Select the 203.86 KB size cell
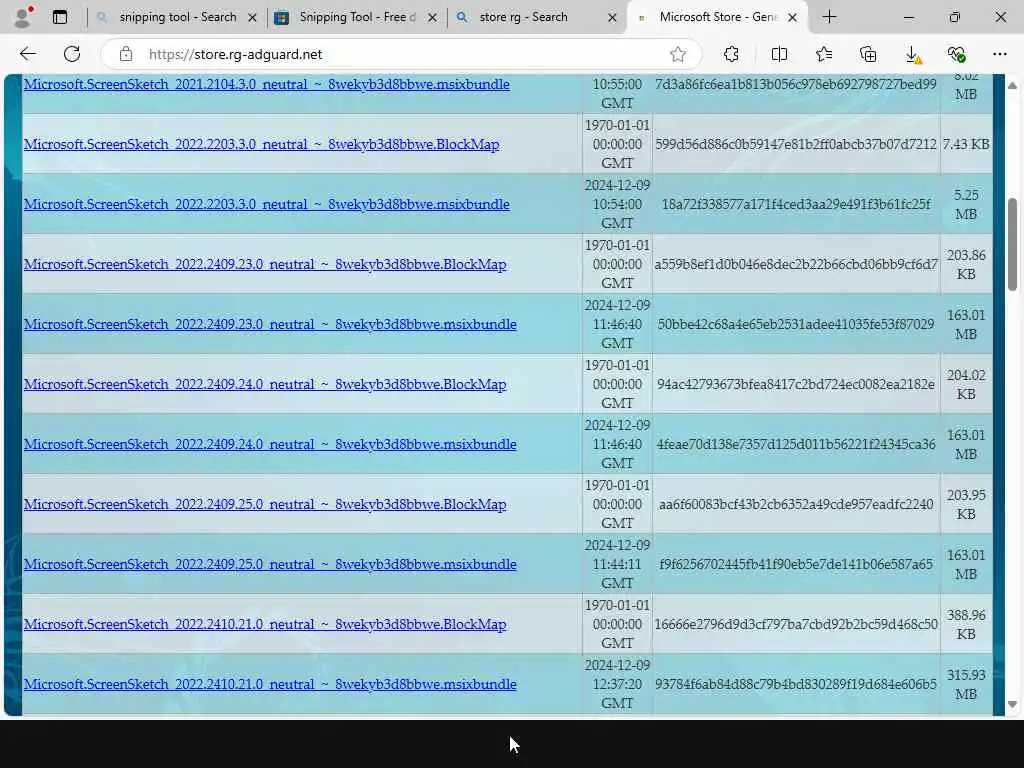The width and height of the screenshot is (1024, 768). (966, 264)
